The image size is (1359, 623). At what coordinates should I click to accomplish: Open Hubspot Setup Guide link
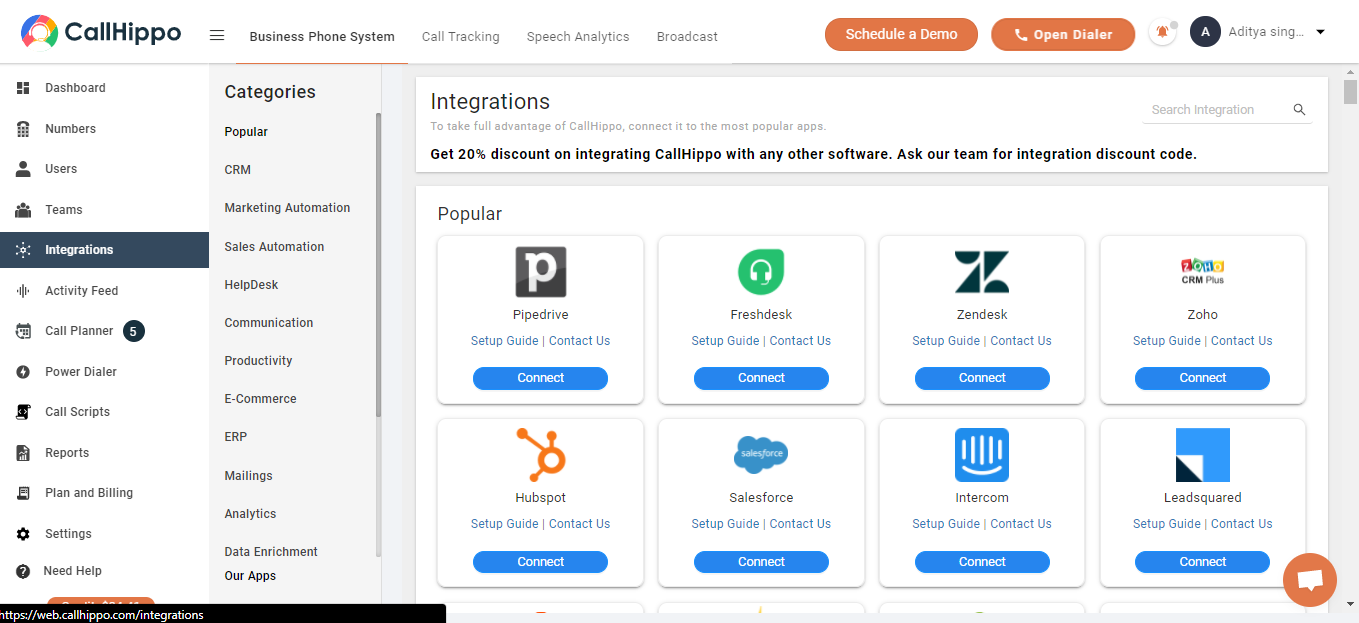[505, 524]
